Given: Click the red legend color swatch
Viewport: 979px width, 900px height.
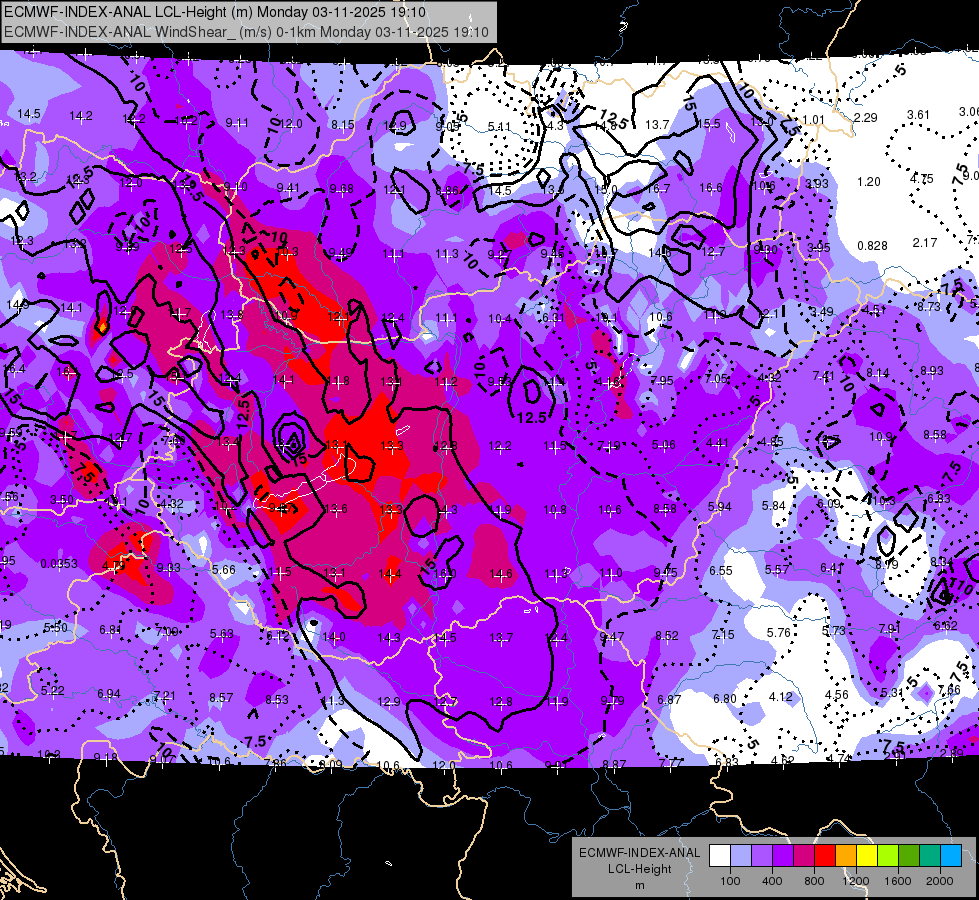Looking at the screenshot, I should [825, 856].
